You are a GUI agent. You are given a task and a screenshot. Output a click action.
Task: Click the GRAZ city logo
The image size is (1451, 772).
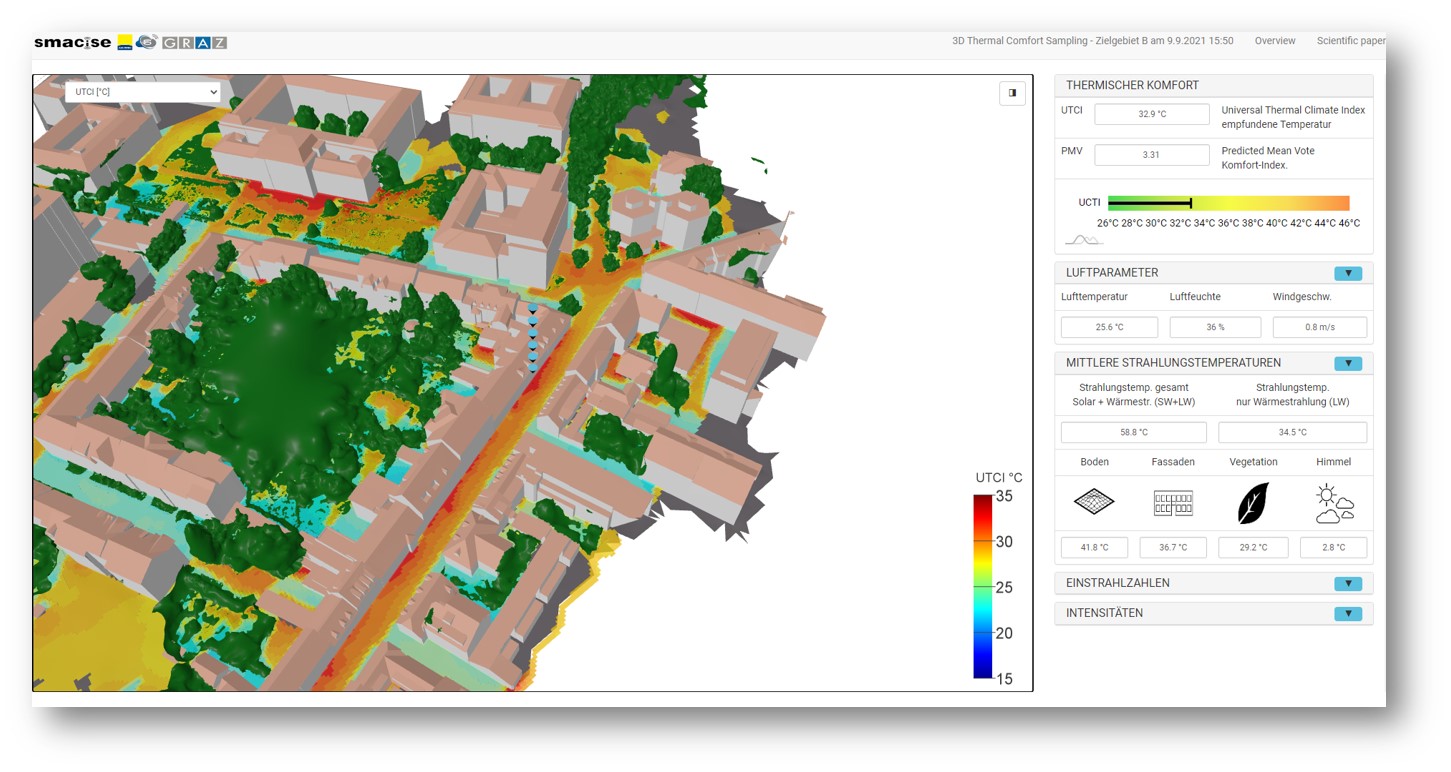(194, 43)
